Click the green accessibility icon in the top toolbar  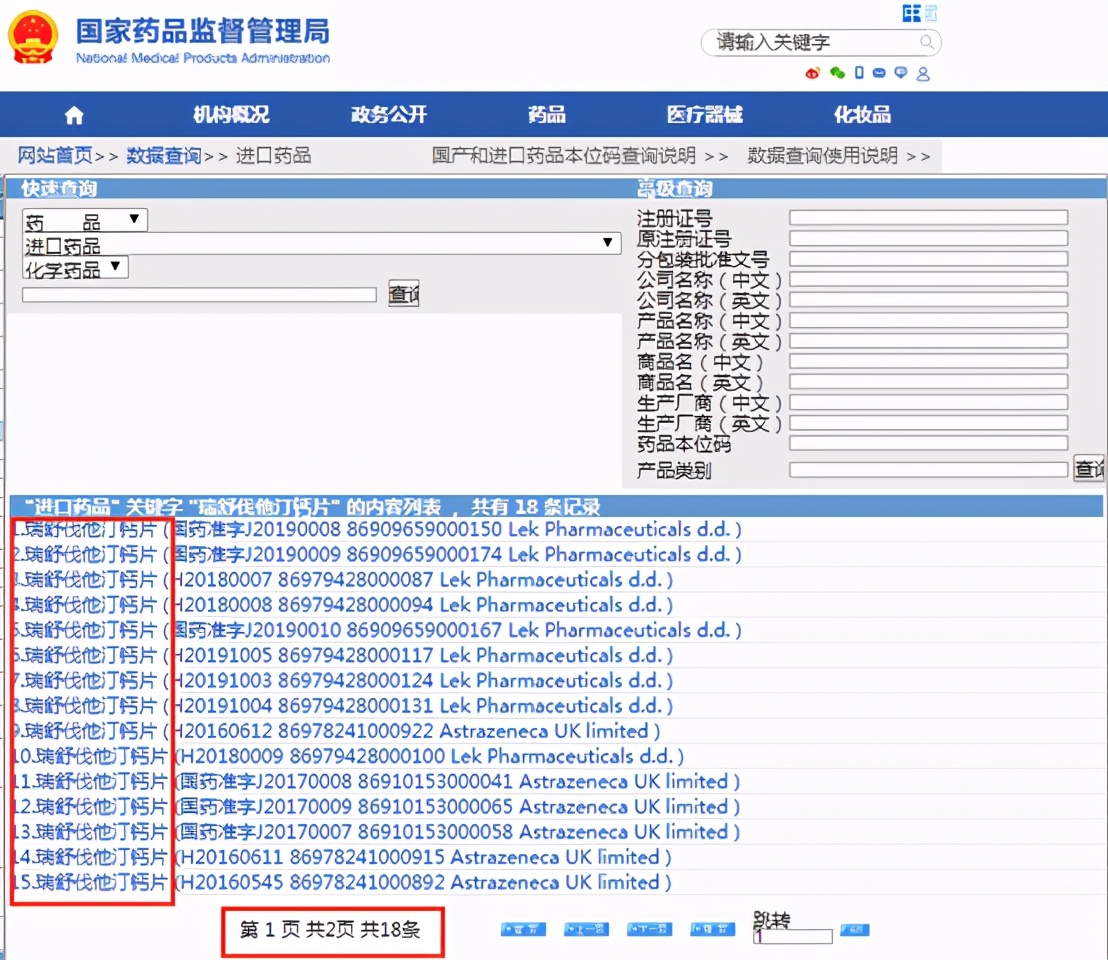click(838, 73)
